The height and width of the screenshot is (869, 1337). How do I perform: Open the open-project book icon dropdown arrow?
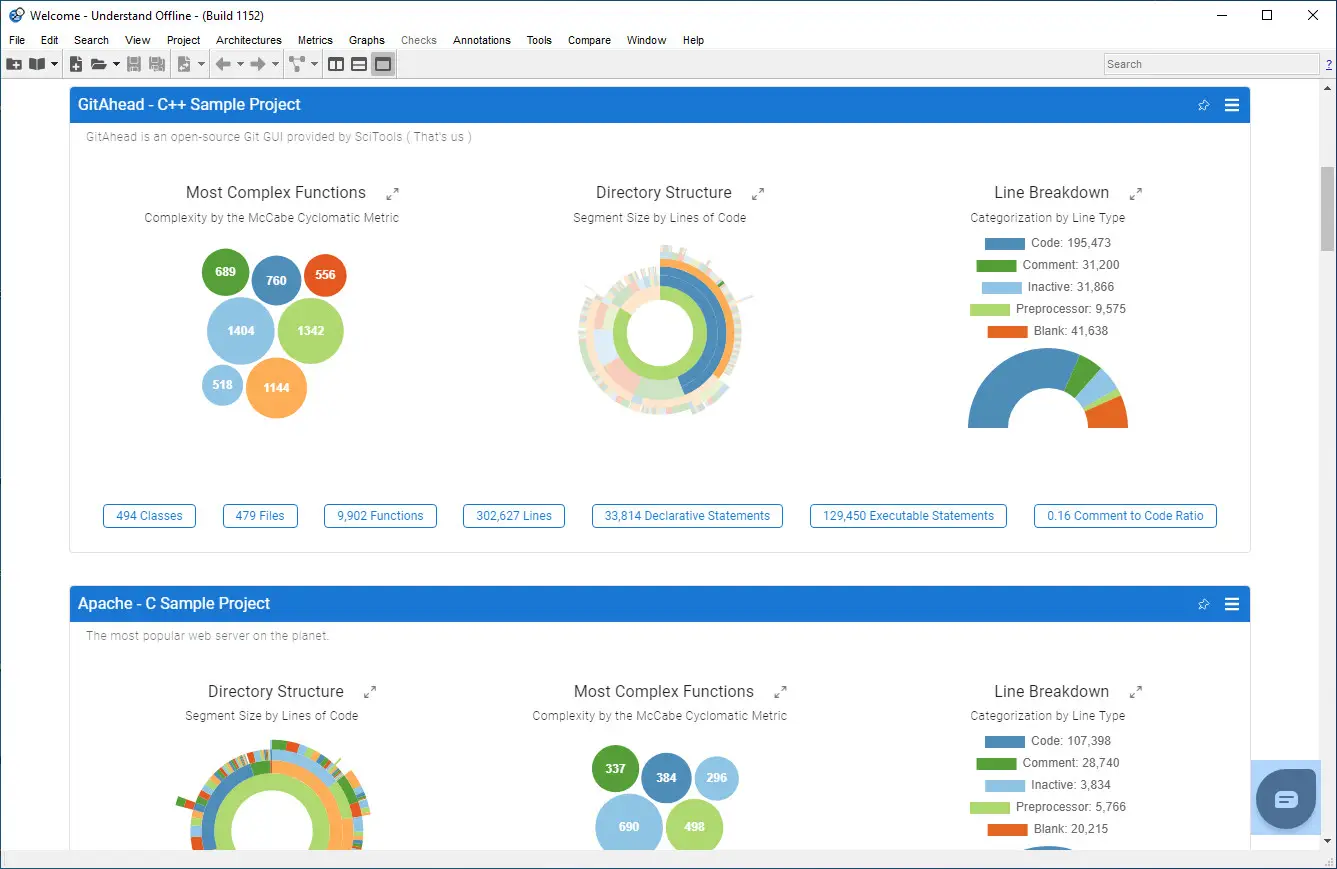pos(54,64)
